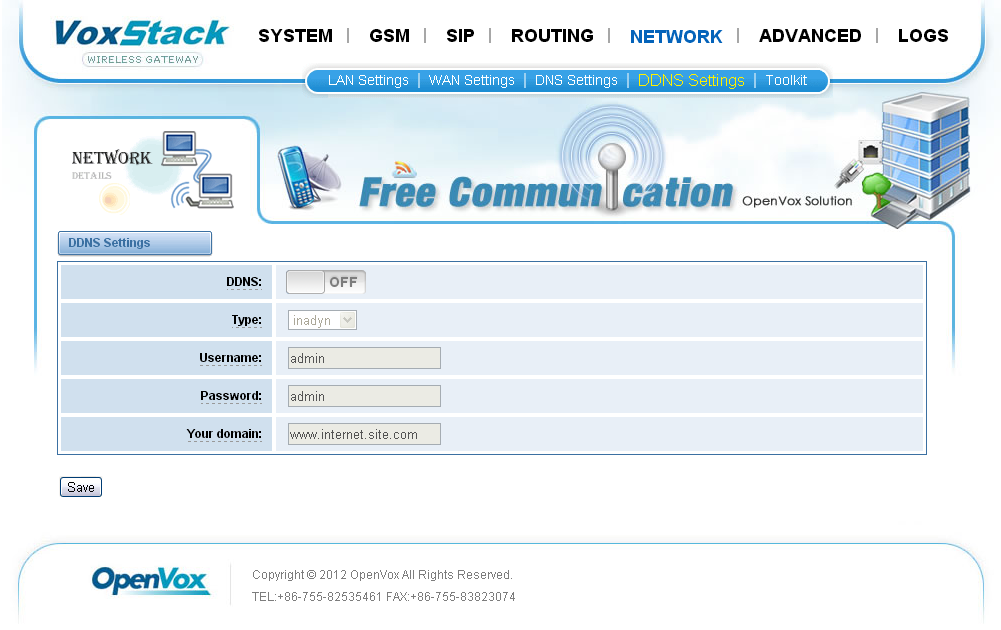Open the LOGS menu
This screenshot has width=1001, height=630.
pos(922,36)
